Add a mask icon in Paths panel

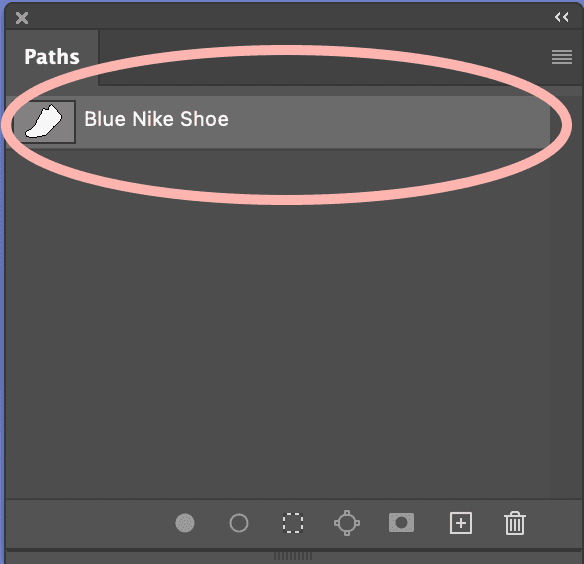click(401, 522)
